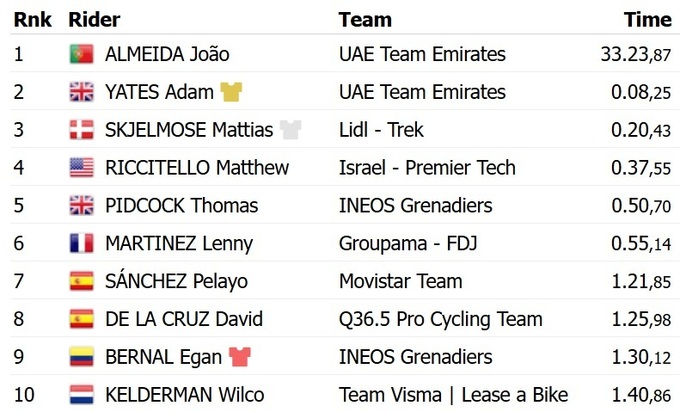
Task: Open the Q36.5 Pro Cycling Team page
Action: pos(440,320)
